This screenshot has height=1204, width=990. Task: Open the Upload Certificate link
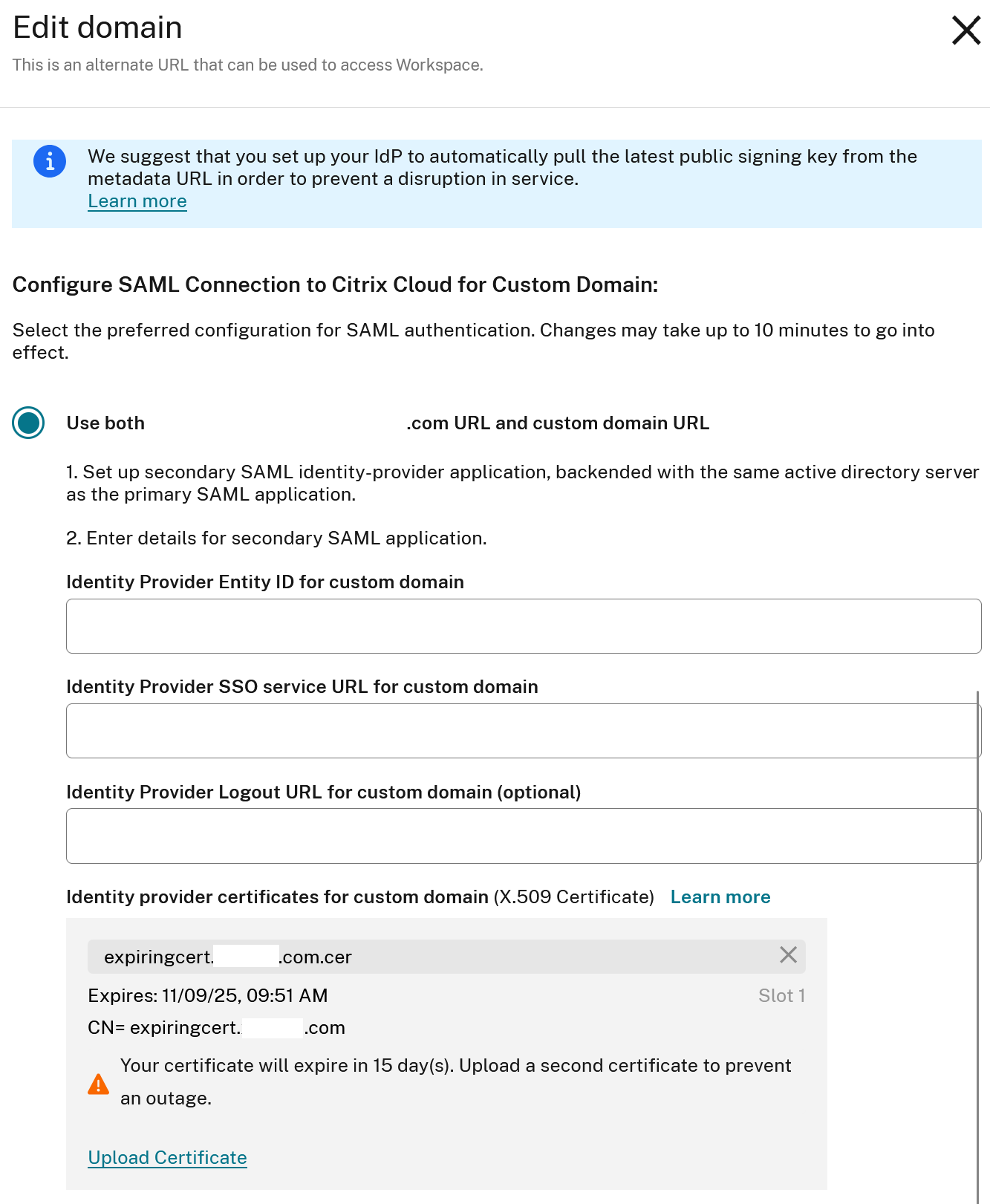pos(167,1157)
